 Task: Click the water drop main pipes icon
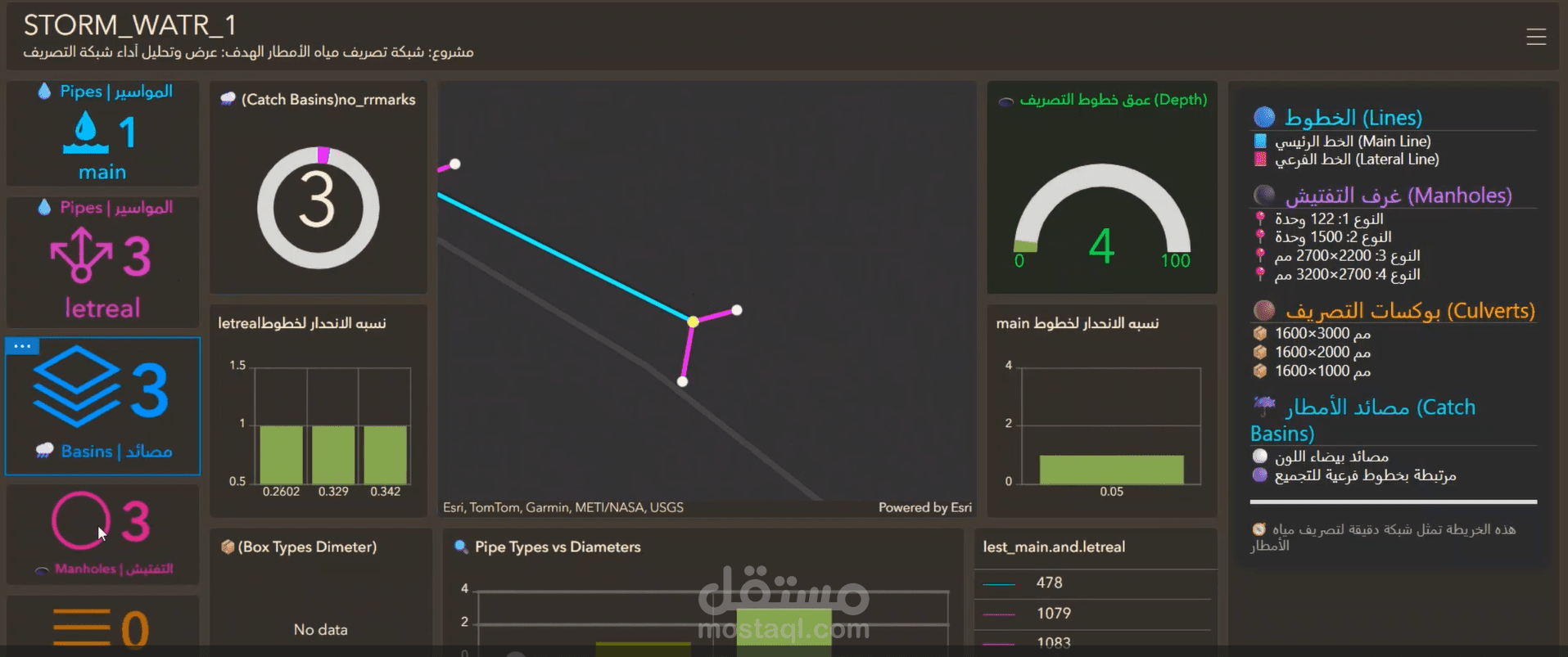coord(85,133)
